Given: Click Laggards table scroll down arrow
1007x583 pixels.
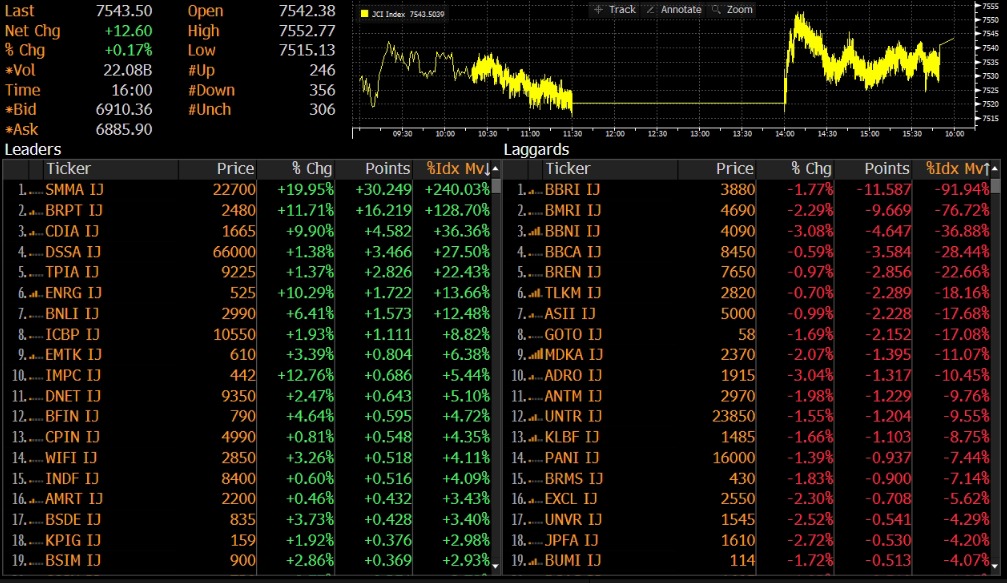Looking at the screenshot, I should click(x=995, y=566).
